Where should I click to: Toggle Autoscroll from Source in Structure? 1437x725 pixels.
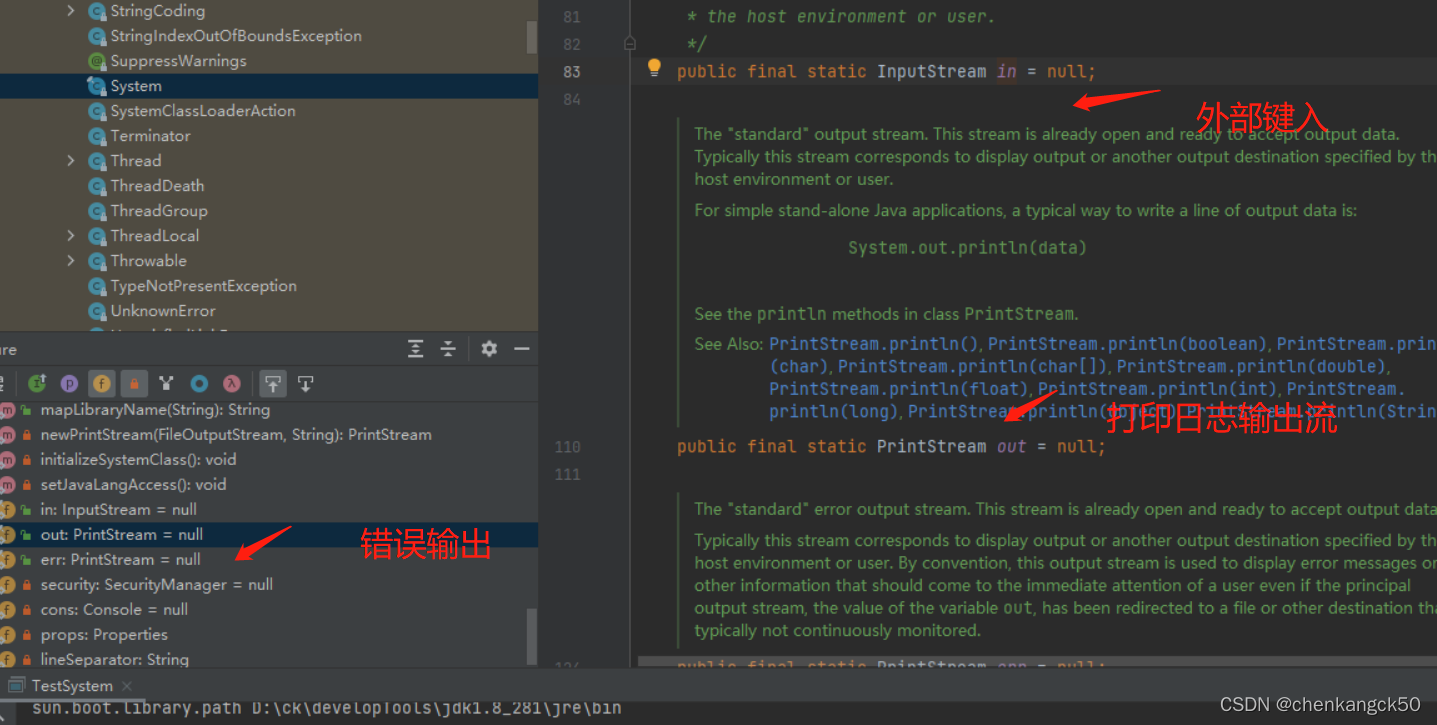pos(305,383)
